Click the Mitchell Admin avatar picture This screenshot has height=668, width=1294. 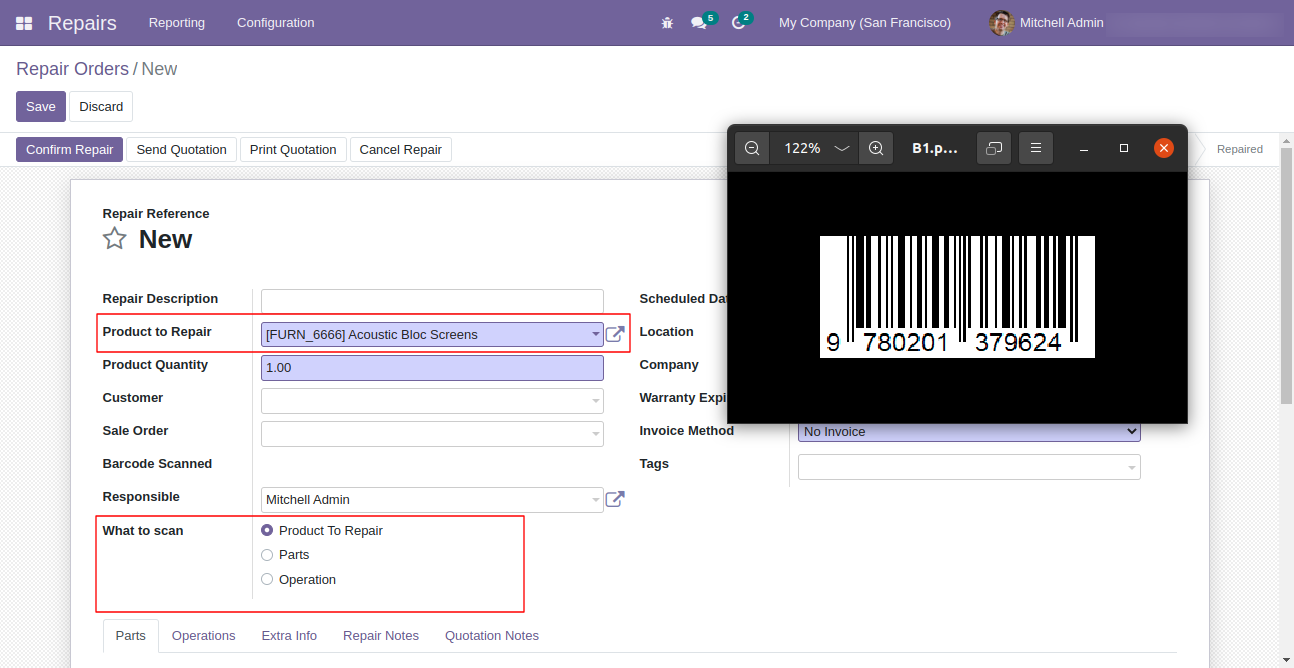pyautogui.click(x=1001, y=23)
